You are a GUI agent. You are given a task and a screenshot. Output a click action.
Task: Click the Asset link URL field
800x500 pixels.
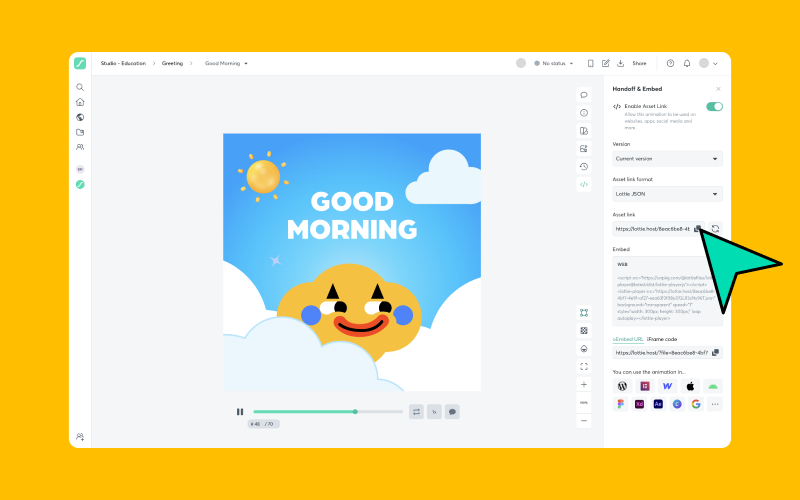pos(658,229)
